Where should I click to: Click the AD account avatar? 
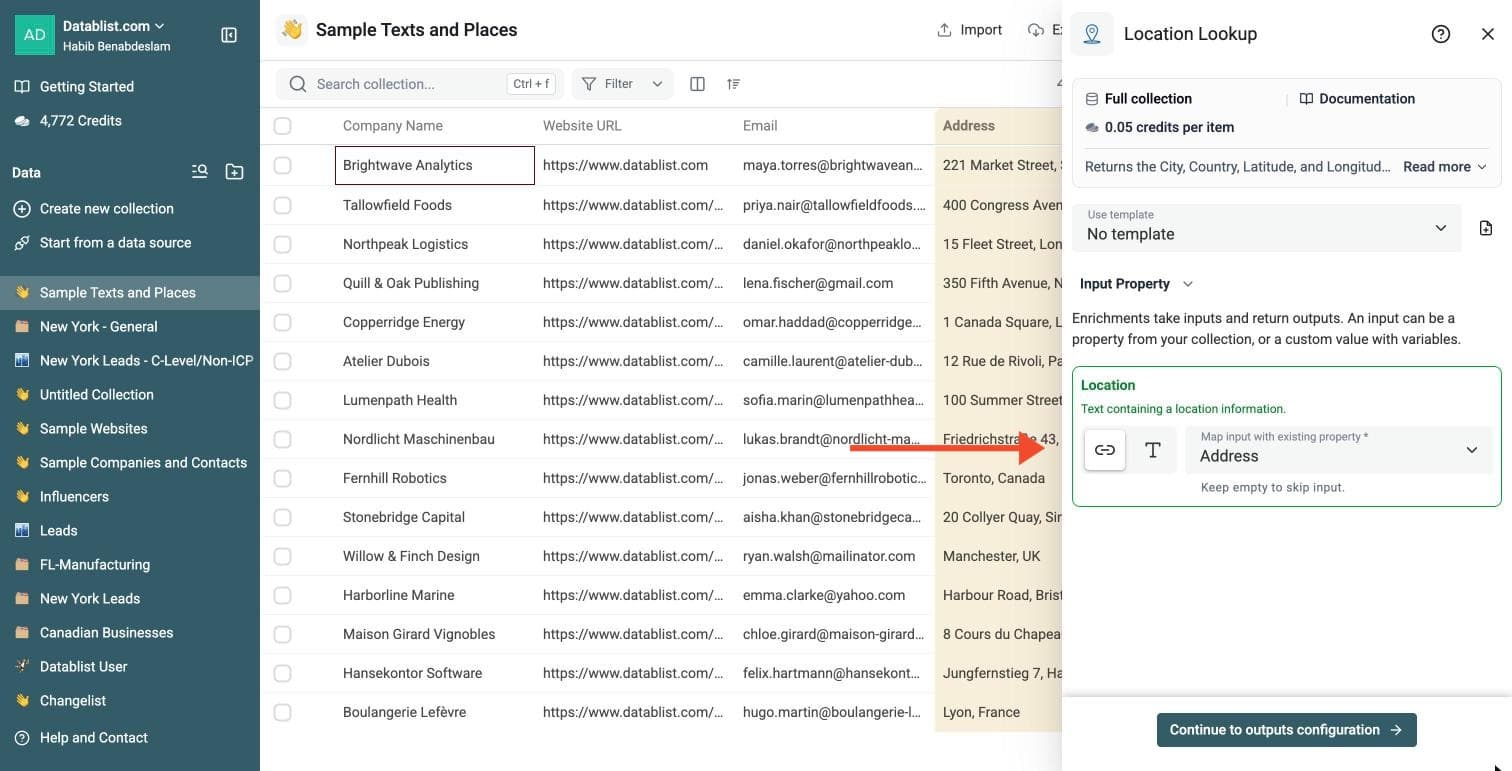pos(35,34)
